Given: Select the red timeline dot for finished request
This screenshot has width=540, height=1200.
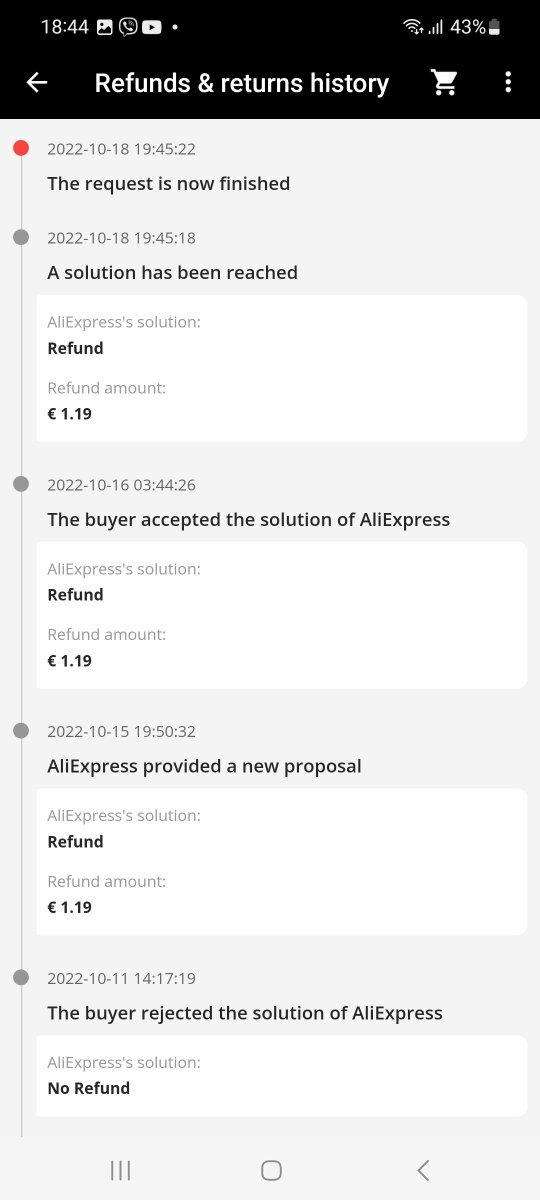Looking at the screenshot, I should 21,149.
